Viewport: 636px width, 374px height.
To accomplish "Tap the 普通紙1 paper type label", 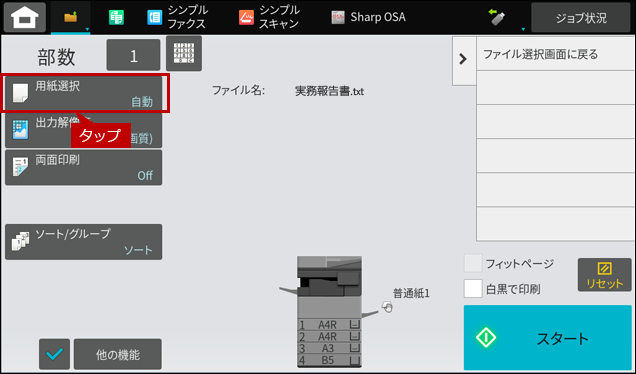I will [411, 293].
